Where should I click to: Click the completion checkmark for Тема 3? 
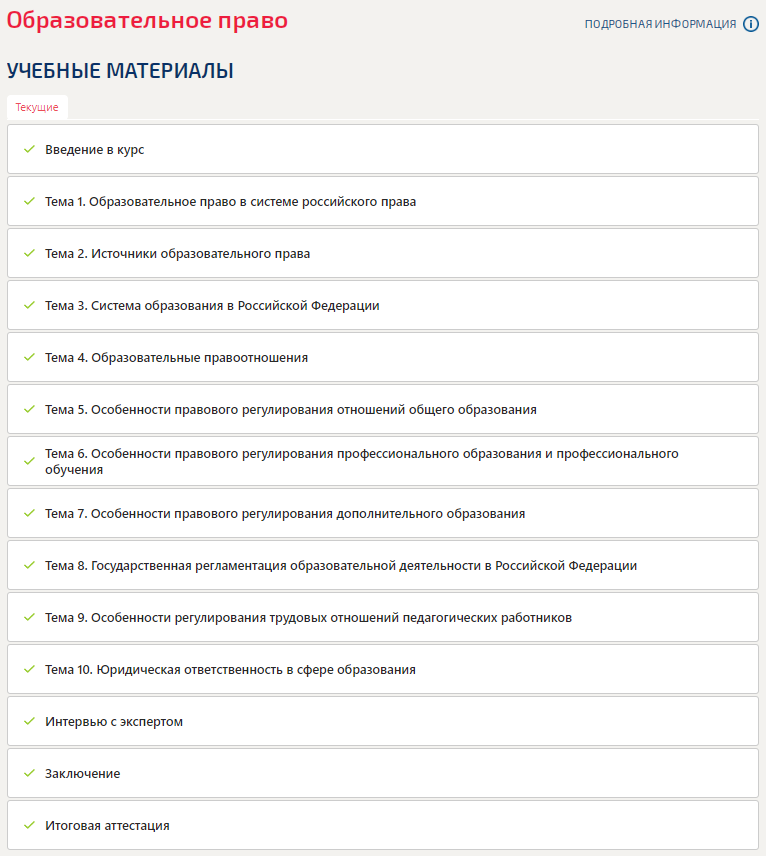[x=30, y=305]
